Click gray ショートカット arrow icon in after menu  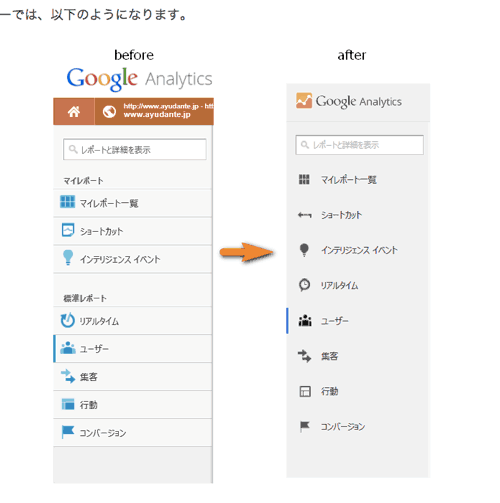(305, 215)
